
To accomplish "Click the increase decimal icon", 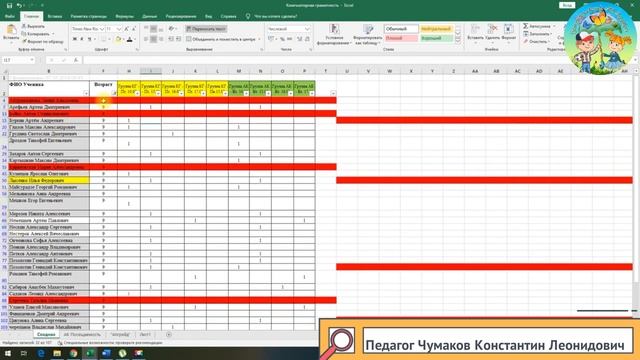I will pyautogui.click(x=299, y=39).
